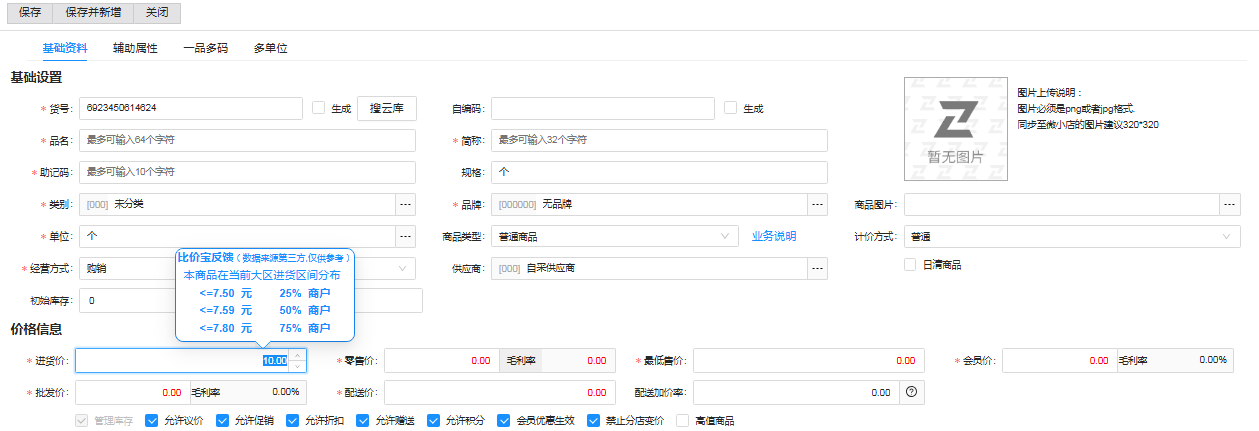Click the 供应商 field showing 自采供应商
The height and width of the screenshot is (431, 1259).
(x=649, y=268)
